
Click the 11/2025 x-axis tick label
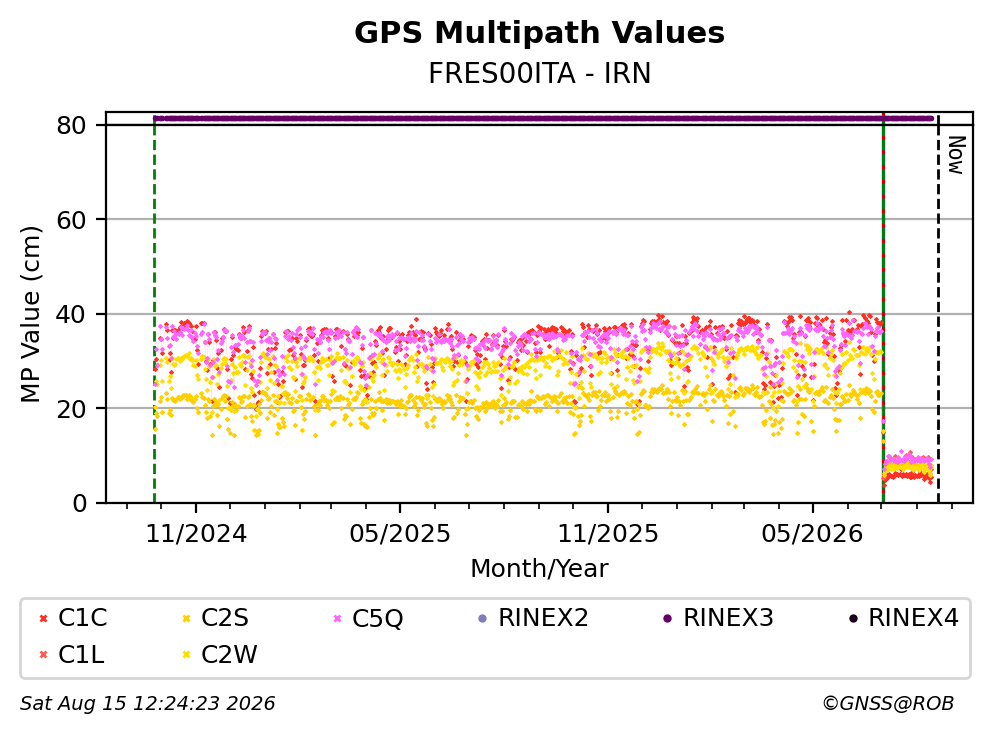tap(608, 534)
